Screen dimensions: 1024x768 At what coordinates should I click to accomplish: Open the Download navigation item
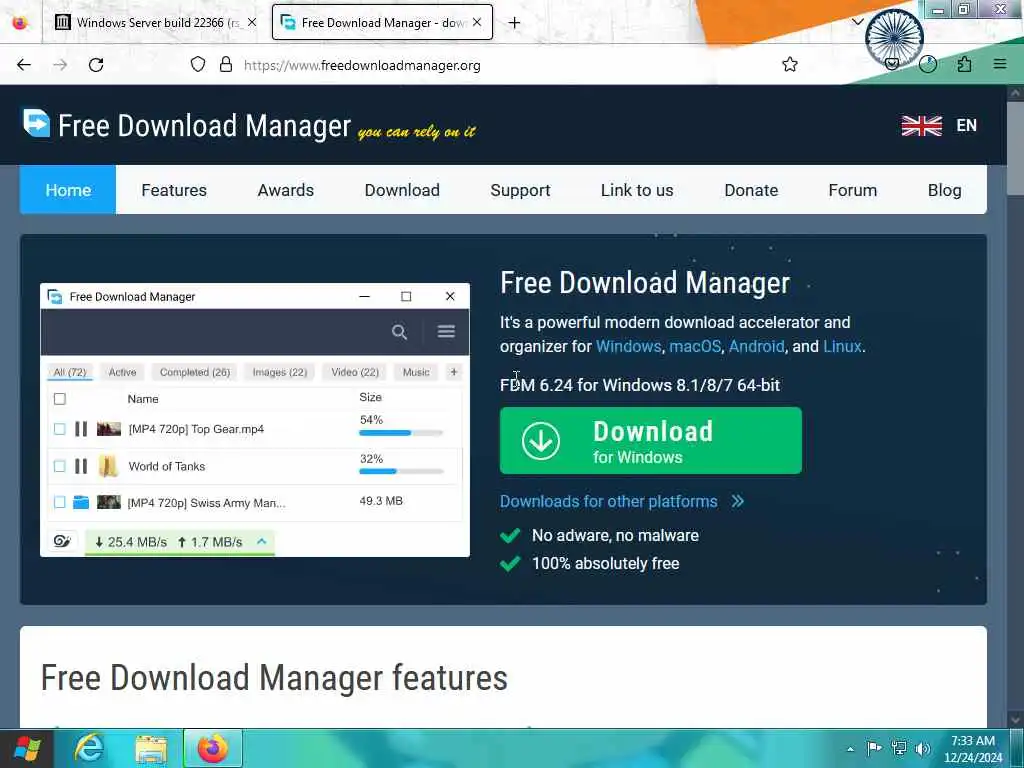point(402,190)
